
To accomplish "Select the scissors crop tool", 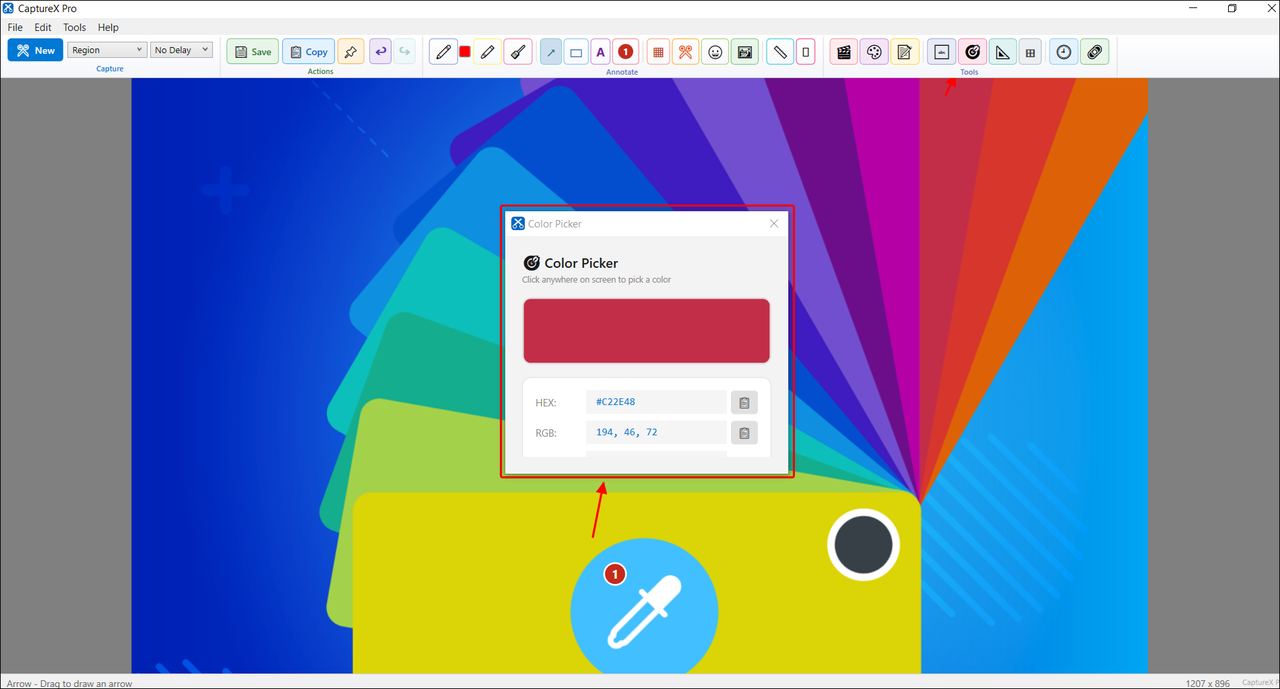I will coord(686,52).
